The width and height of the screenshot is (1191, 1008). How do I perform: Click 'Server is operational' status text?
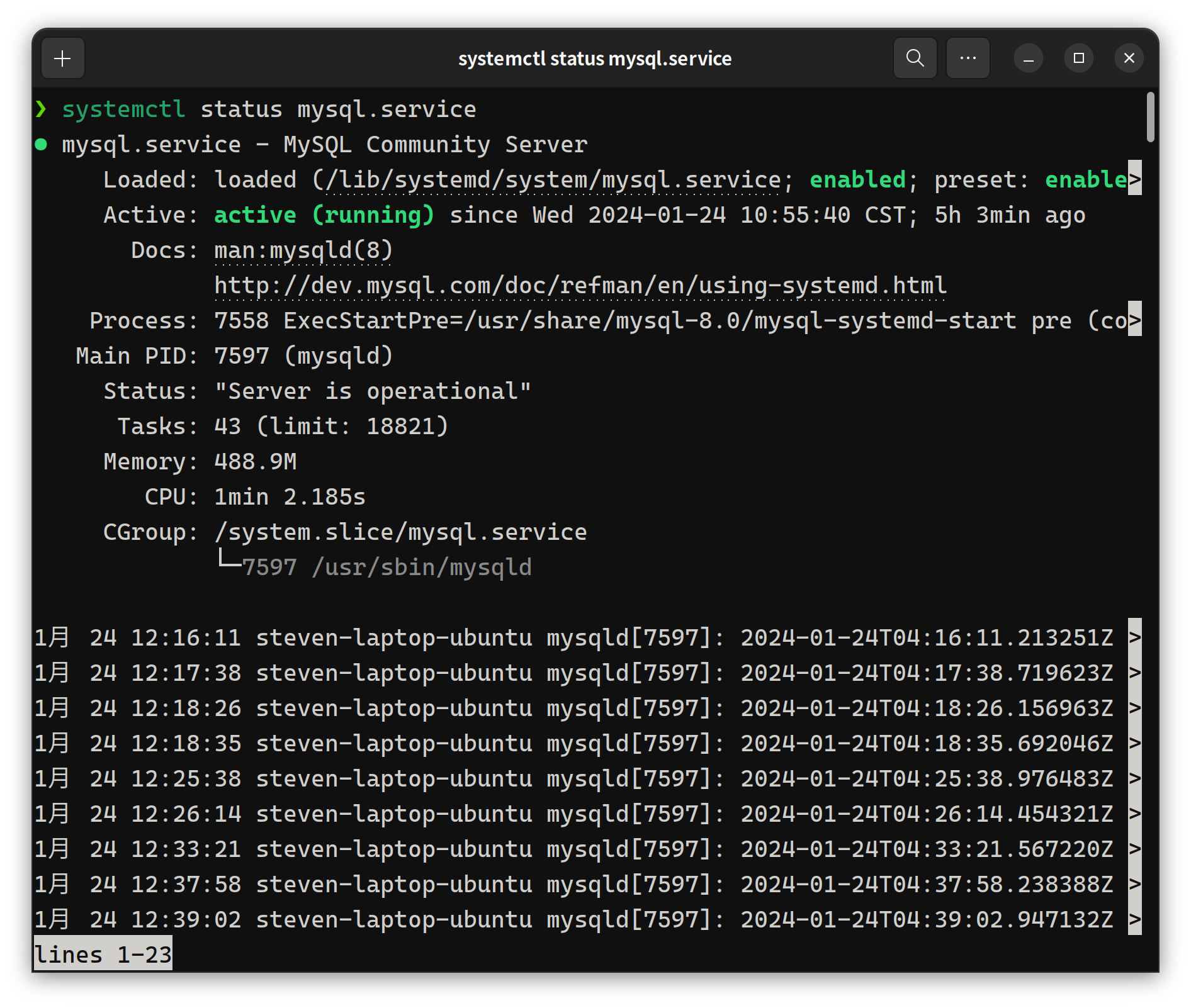tap(373, 391)
